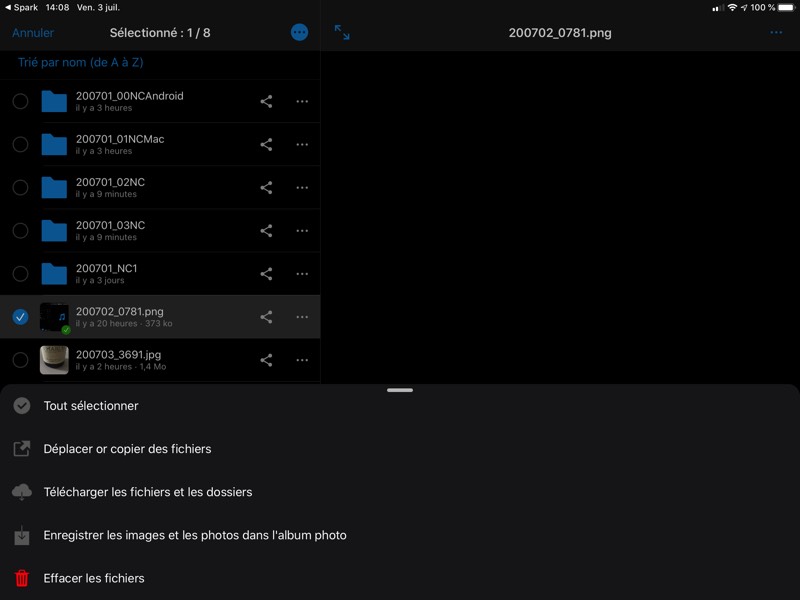Tap share icon for 200703_3691.jpg

pyautogui.click(x=266, y=360)
